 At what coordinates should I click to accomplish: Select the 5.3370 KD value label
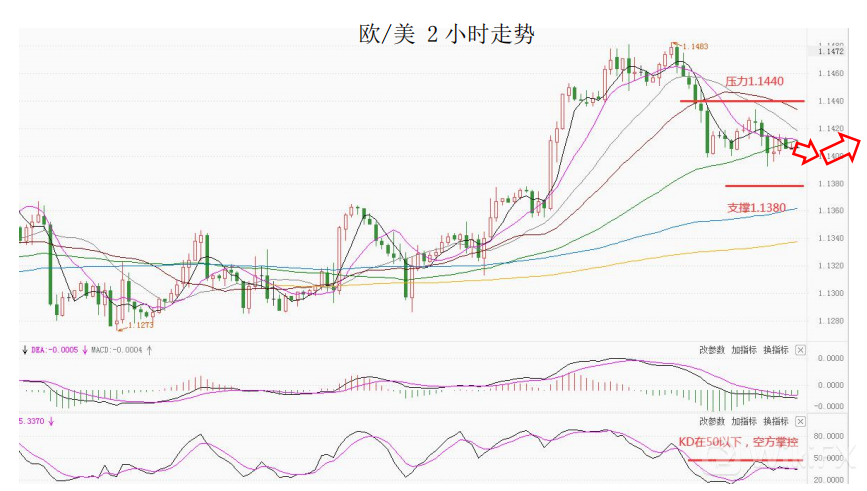(32, 421)
